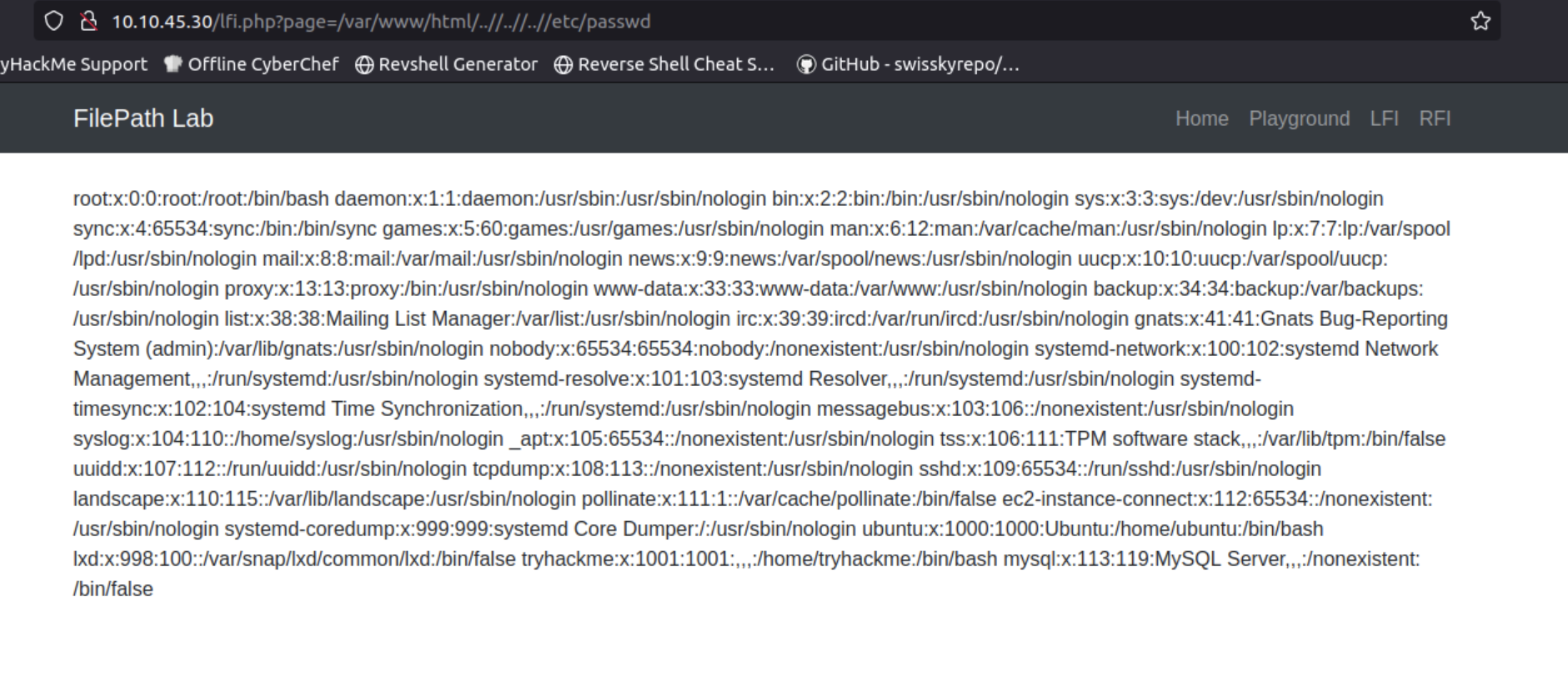The image size is (1568, 681).
Task: Click the text 'sshd:x:109:65534::/run/sshd:/usr/sbin/nologin'
Action: click(1120, 468)
